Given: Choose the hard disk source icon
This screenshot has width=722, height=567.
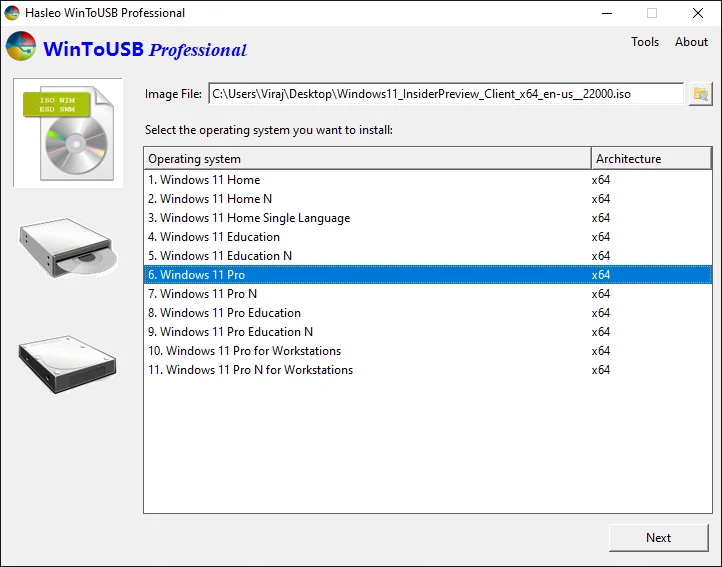Looking at the screenshot, I should pyautogui.click(x=68, y=364).
